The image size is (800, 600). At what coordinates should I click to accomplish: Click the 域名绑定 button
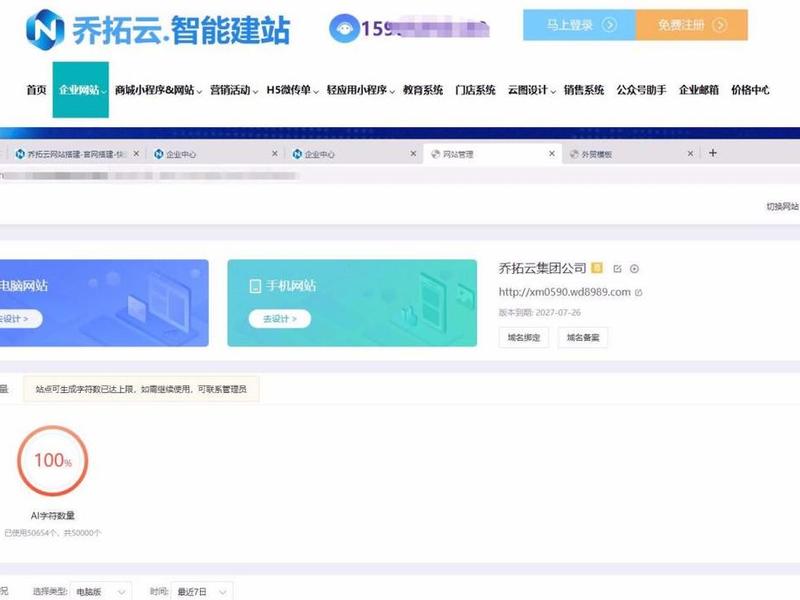click(x=523, y=337)
